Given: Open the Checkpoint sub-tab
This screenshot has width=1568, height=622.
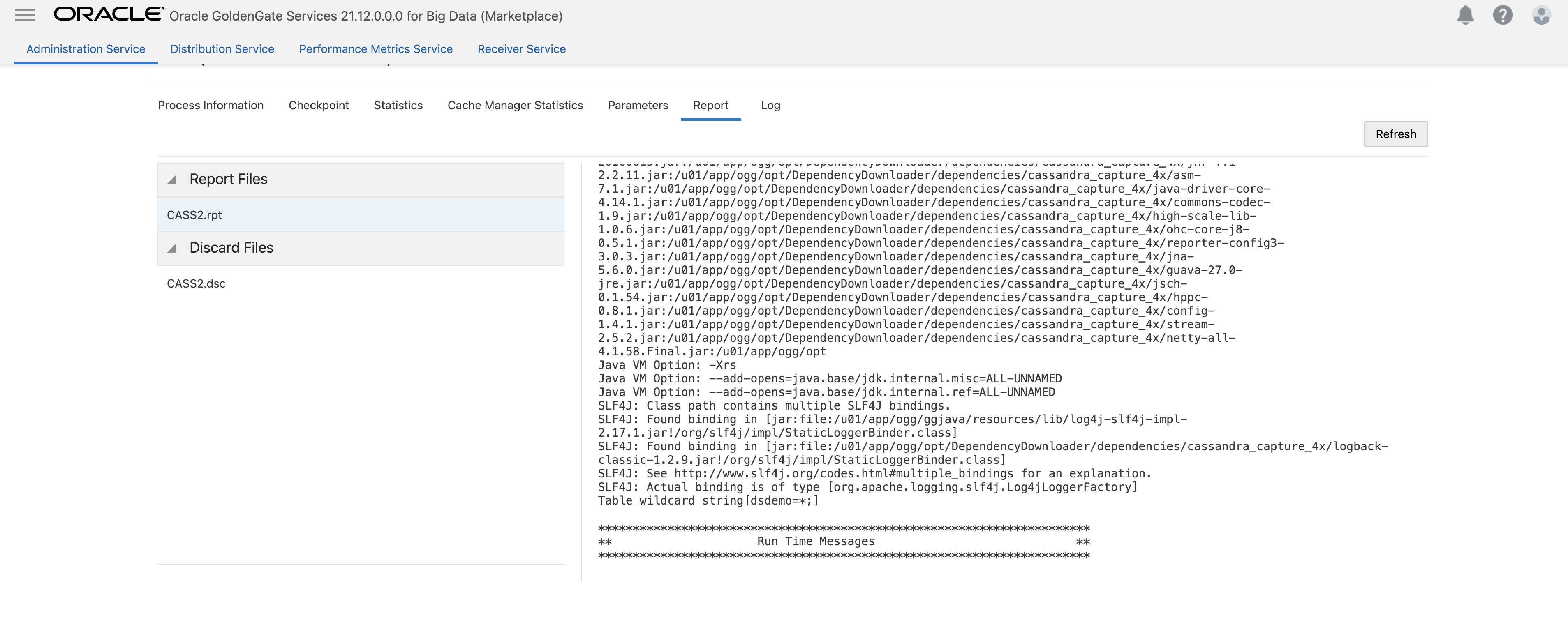Looking at the screenshot, I should [318, 105].
